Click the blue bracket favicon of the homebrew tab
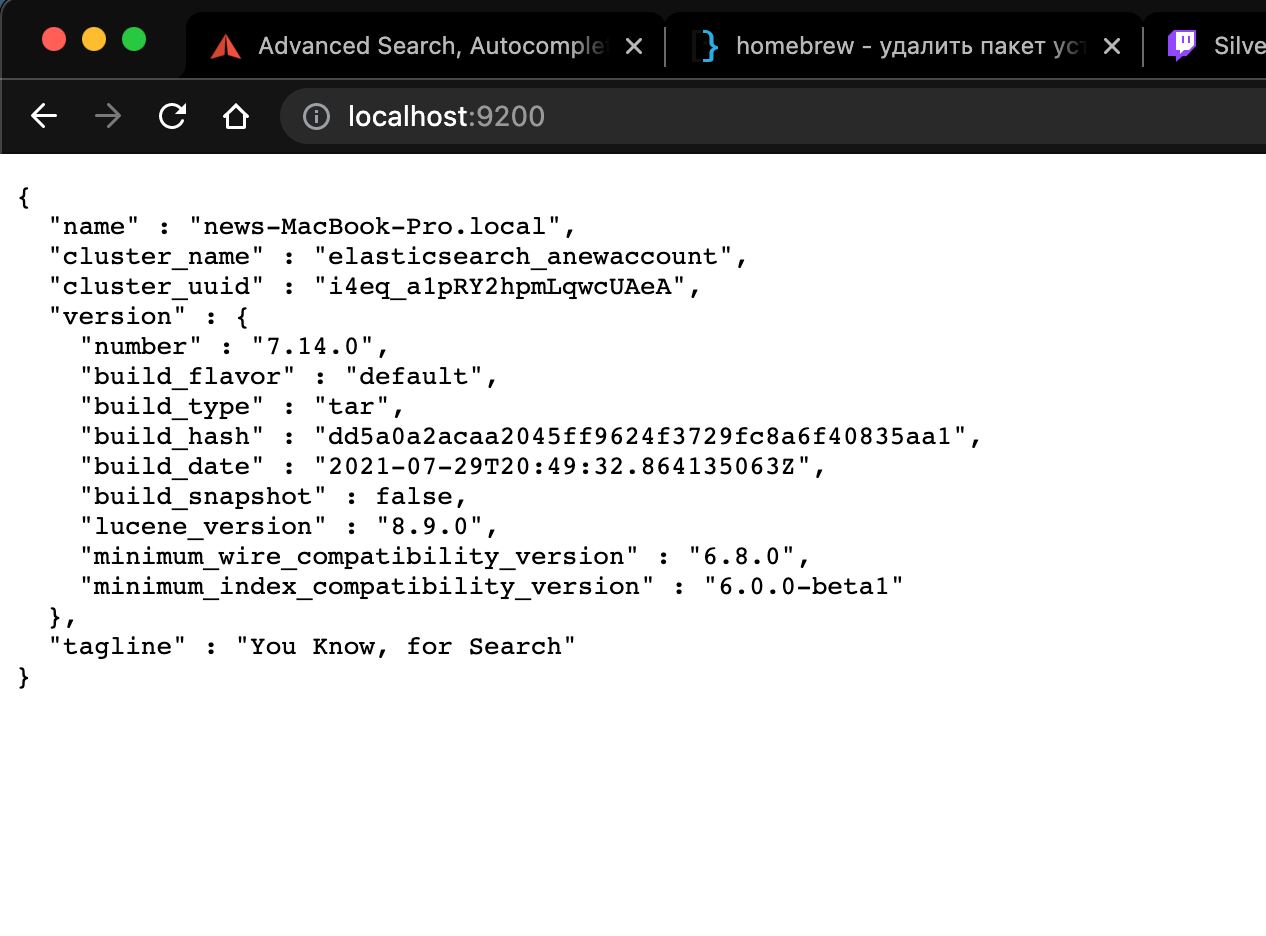This screenshot has height=936, width=1266. tap(706, 46)
